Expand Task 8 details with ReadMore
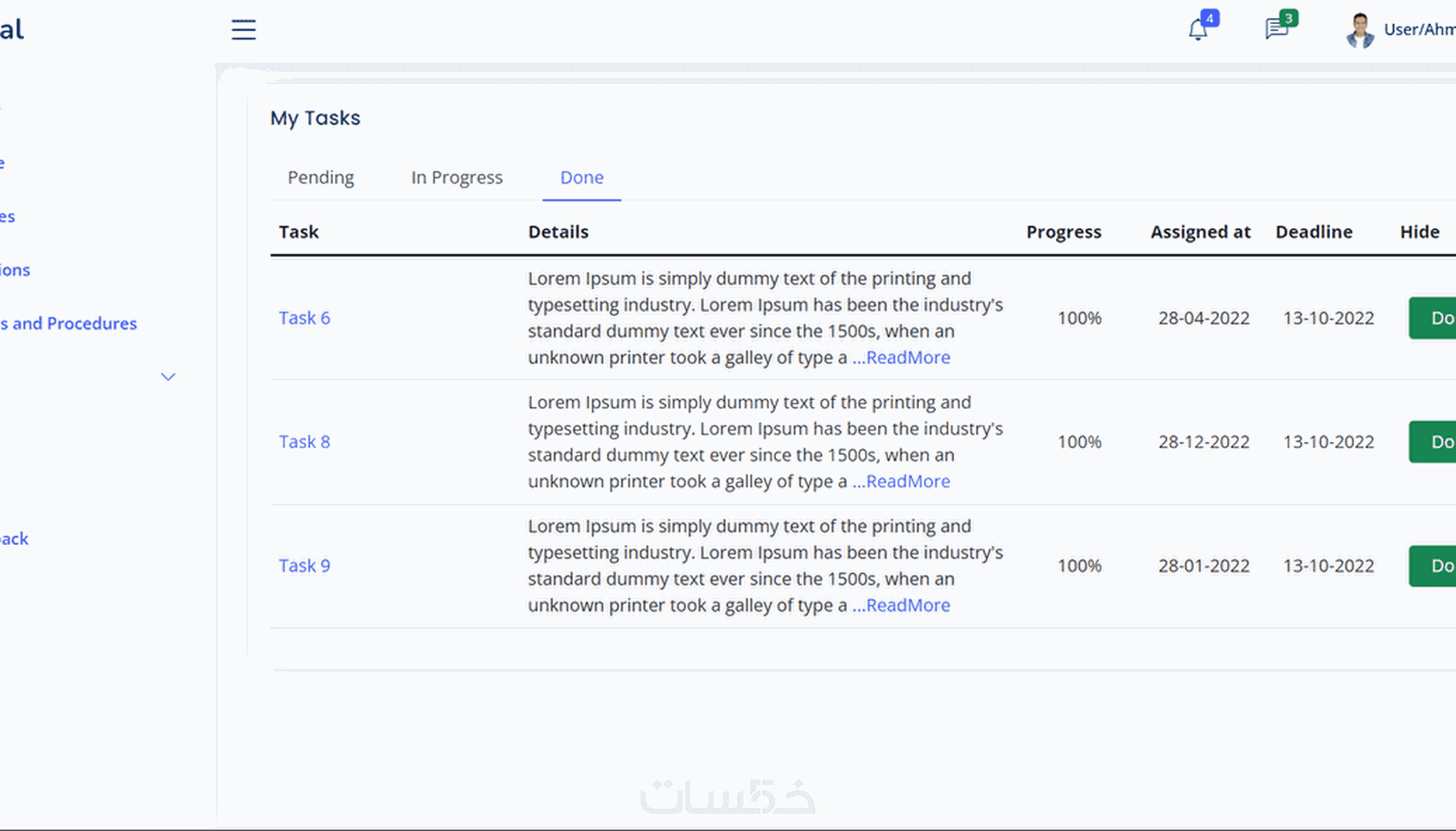The width and height of the screenshot is (1456, 831). tap(902, 481)
